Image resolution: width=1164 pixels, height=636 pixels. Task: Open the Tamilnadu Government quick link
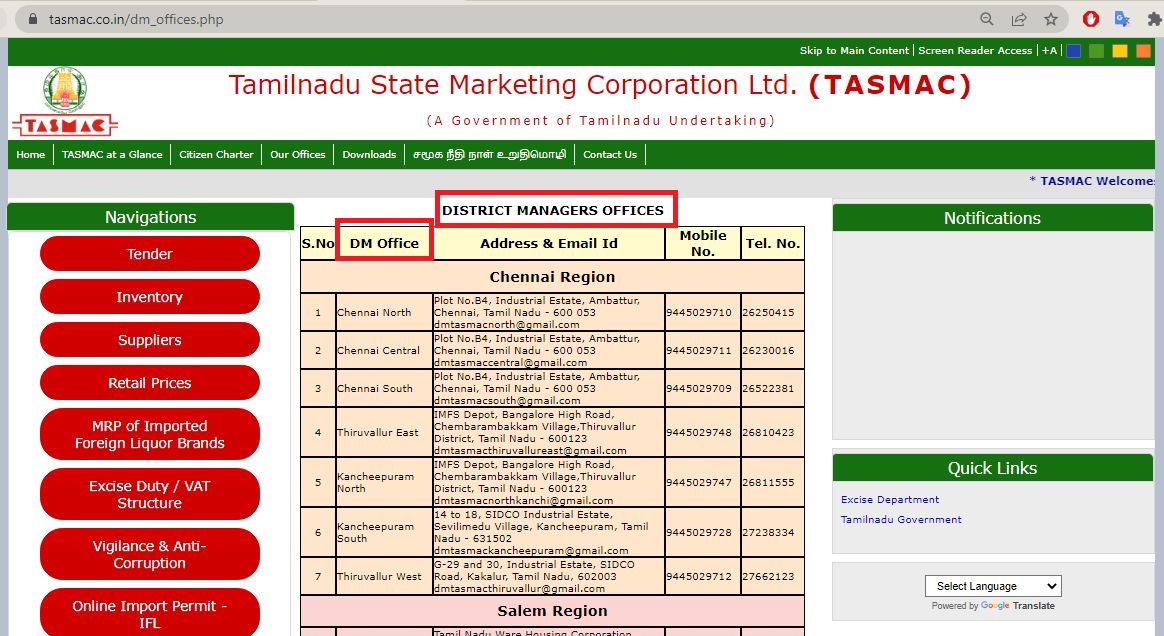point(900,519)
